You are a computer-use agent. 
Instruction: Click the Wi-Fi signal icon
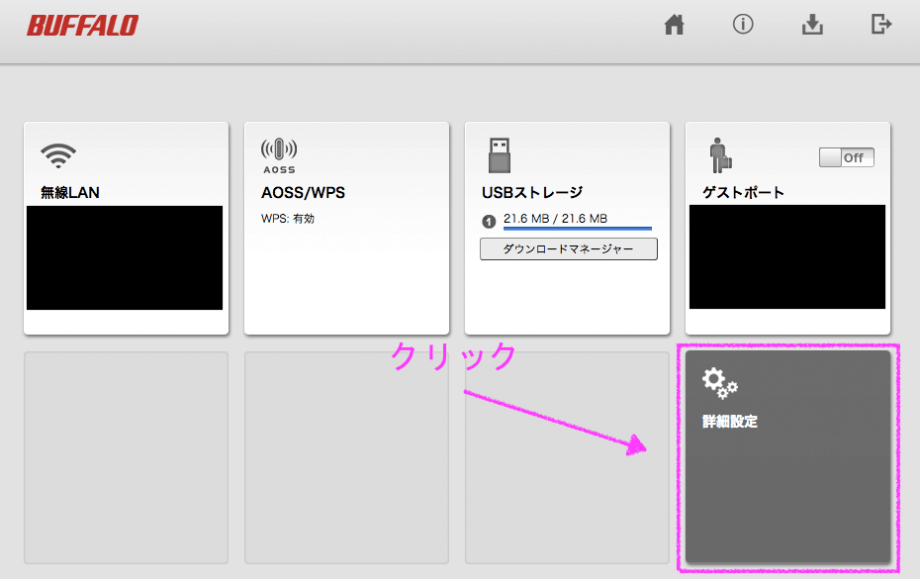coord(58,155)
